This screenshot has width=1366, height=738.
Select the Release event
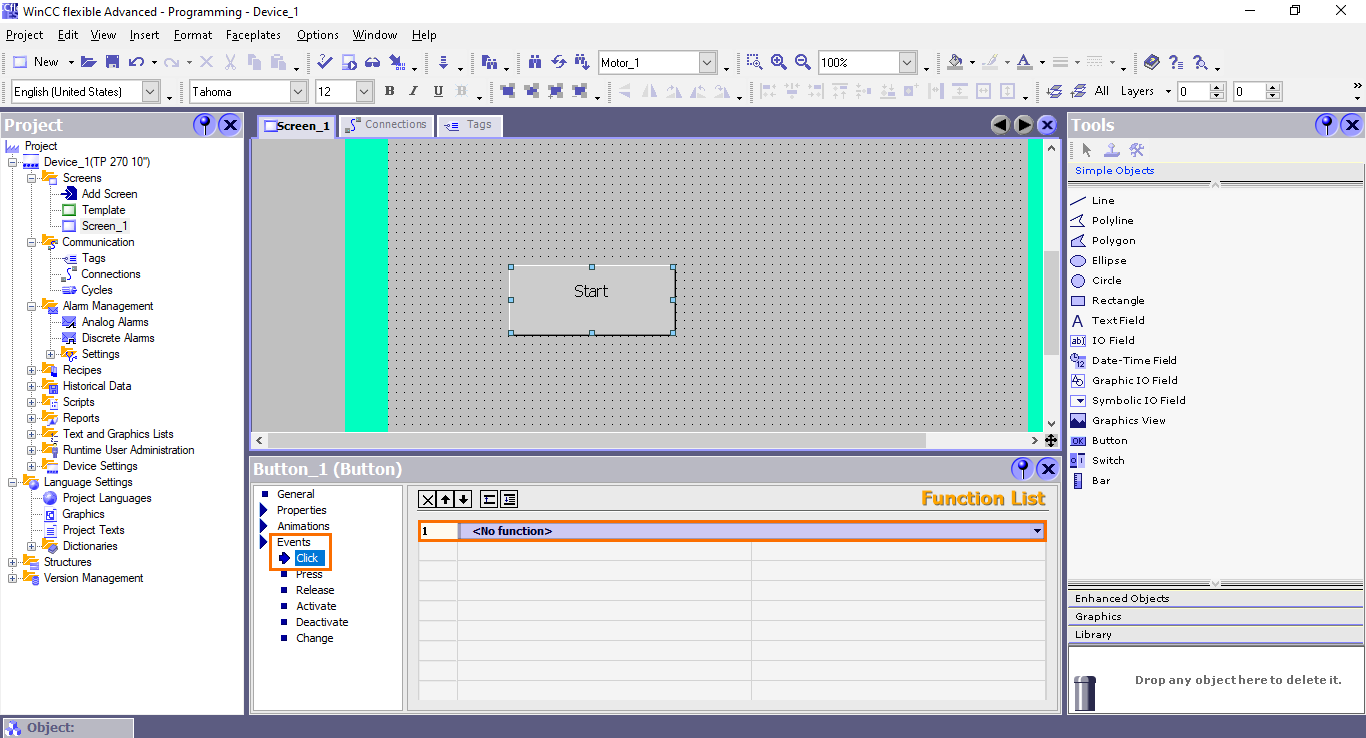[x=315, y=590]
